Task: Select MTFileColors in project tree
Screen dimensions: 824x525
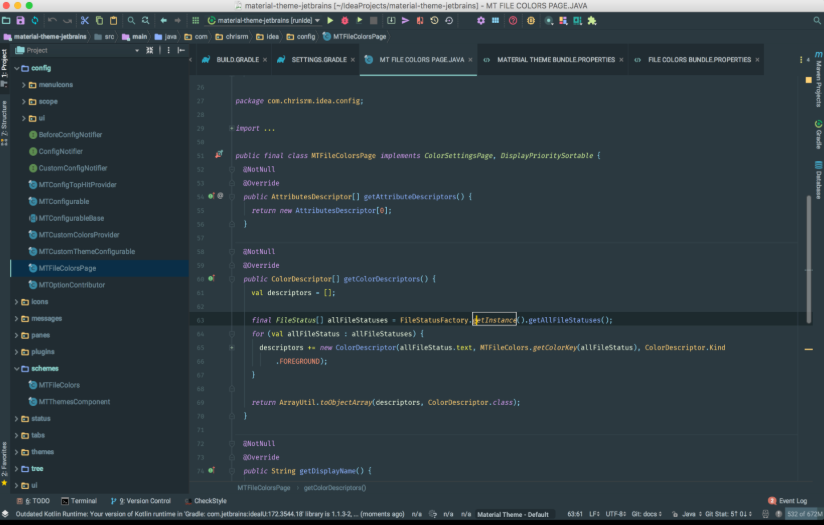Action: pos(59,385)
